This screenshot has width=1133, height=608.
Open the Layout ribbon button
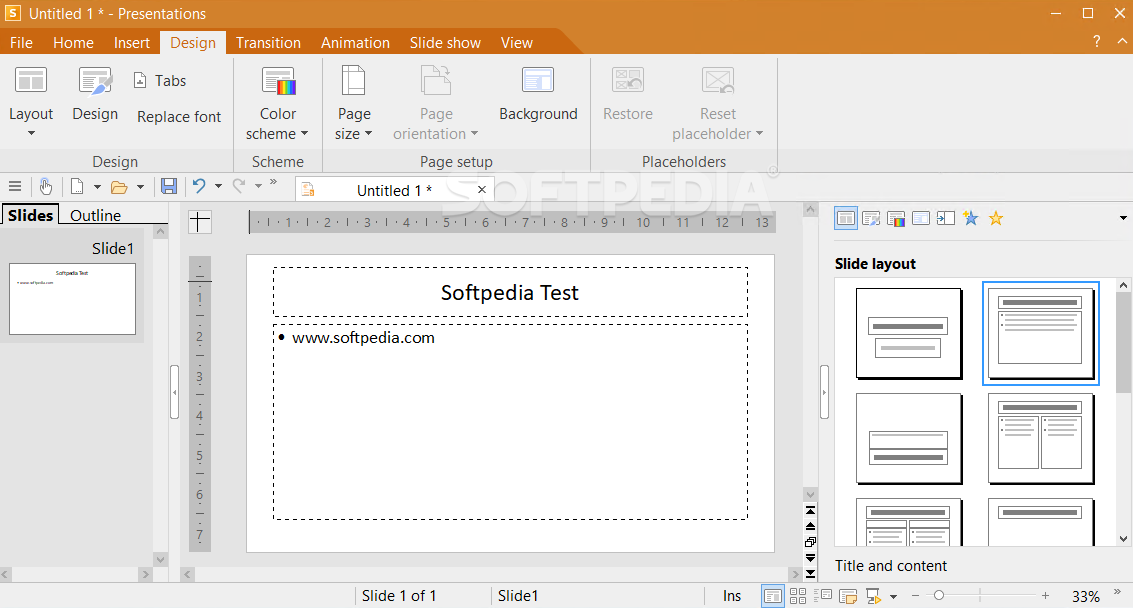[x=30, y=101]
